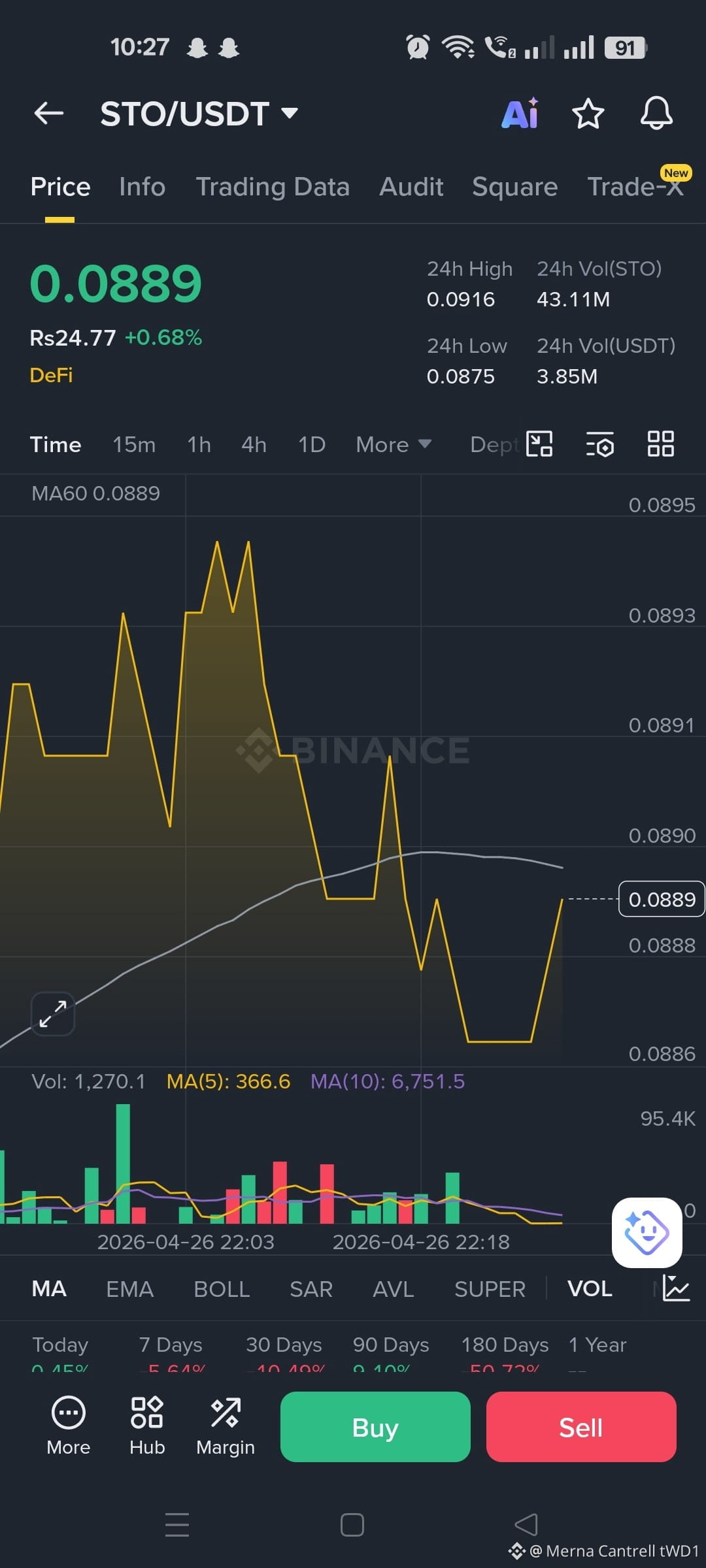
Task: Open the More menu icon at bottom
Action: tap(69, 1426)
